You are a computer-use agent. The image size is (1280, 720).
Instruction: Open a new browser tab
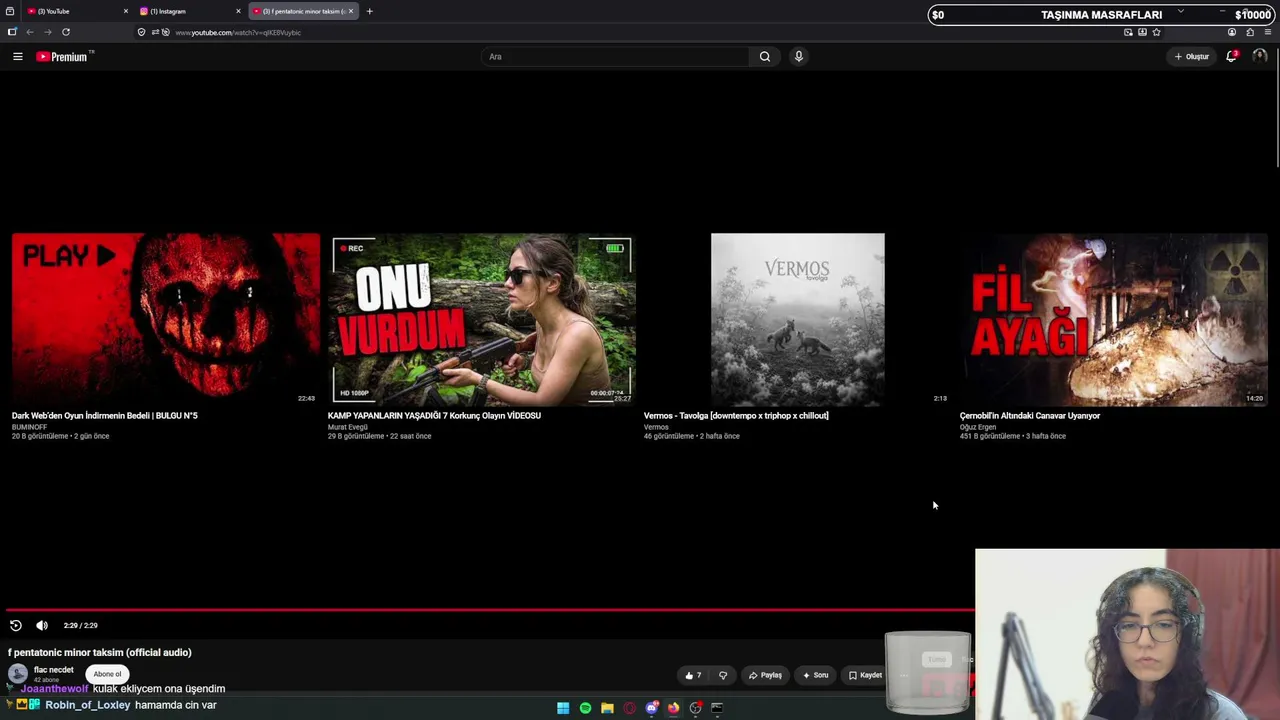(x=369, y=11)
